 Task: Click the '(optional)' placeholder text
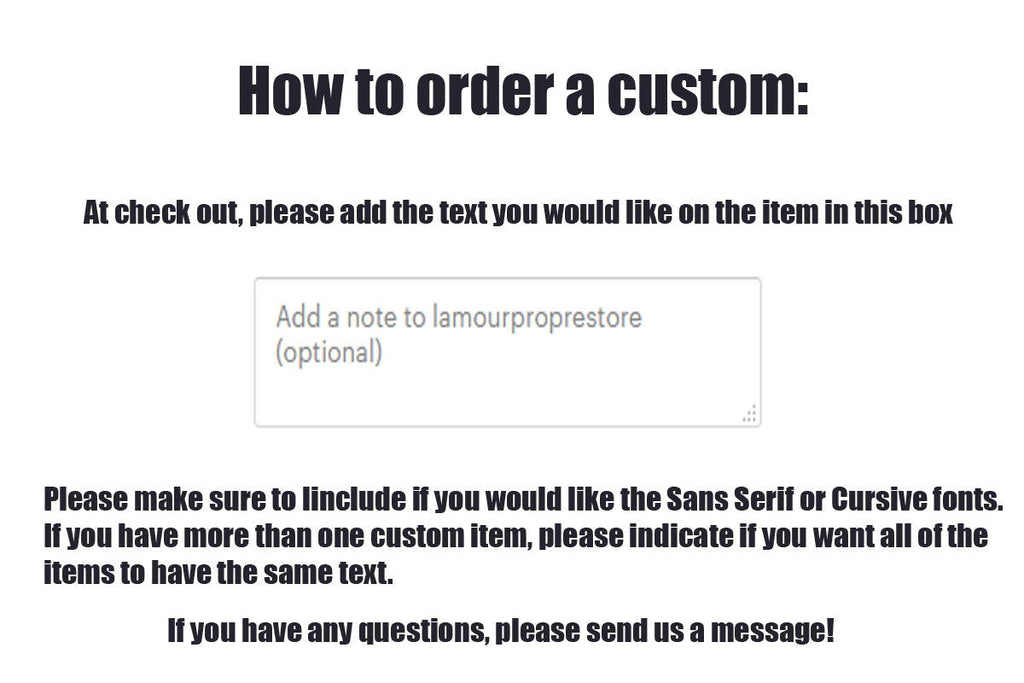click(328, 353)
